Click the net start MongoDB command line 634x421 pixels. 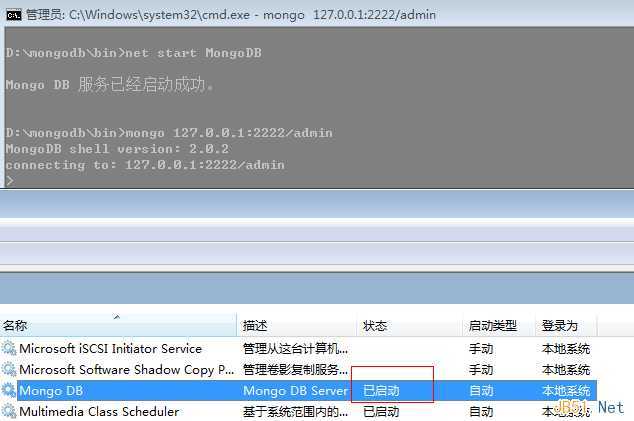[134, 53]
